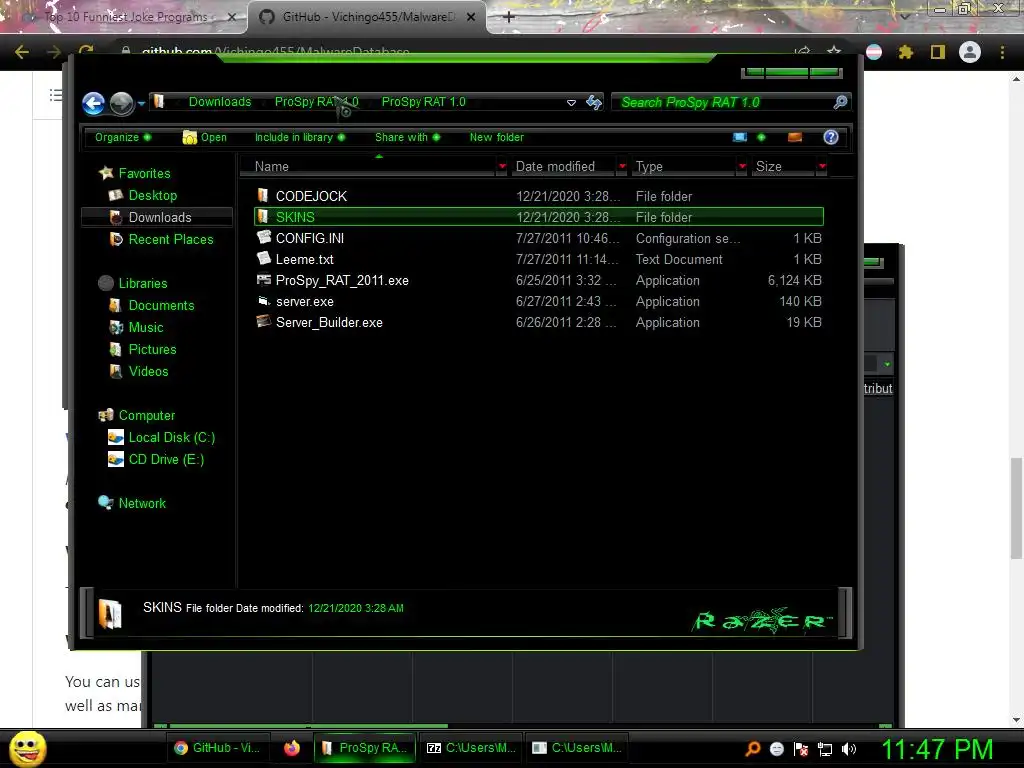This screenshot has width=1024, height=768.
Task: Click the Leeme.txt document icon
Action: click(264, 258)
